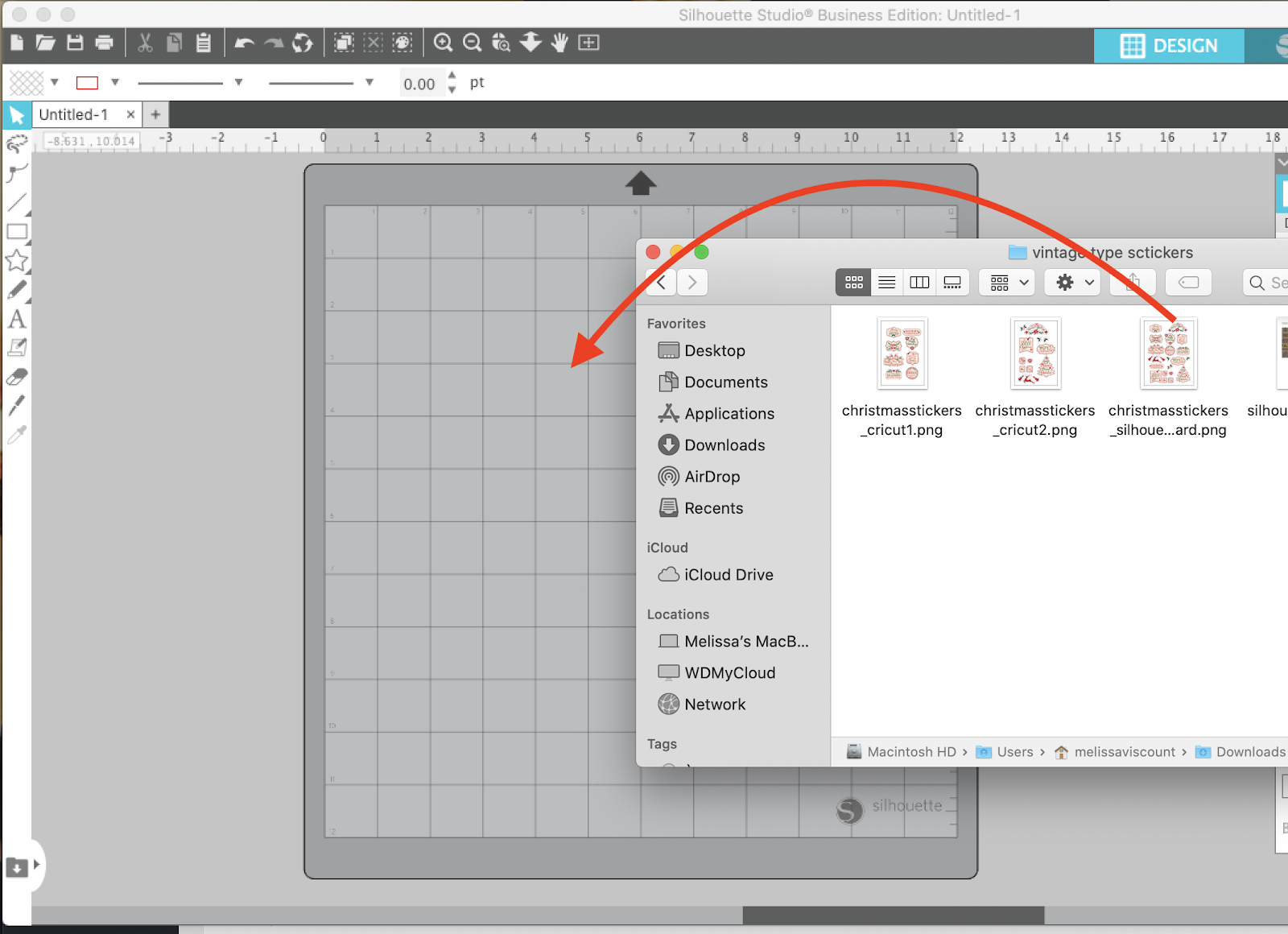Go back in the Finder window

(x=662, y=282)
